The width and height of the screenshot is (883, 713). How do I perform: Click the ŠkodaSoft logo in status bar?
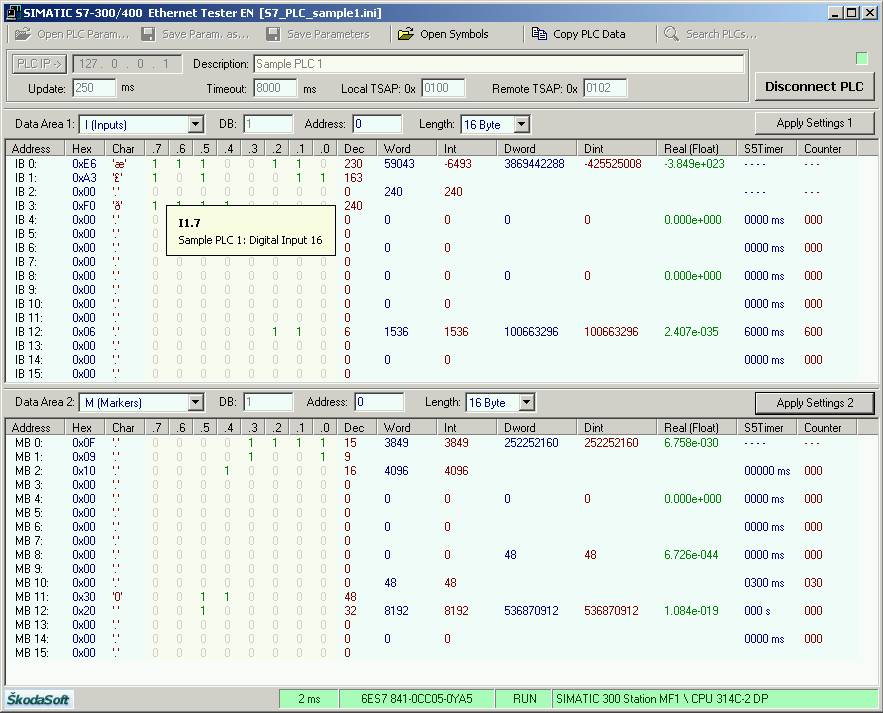(x=38, y=699)
